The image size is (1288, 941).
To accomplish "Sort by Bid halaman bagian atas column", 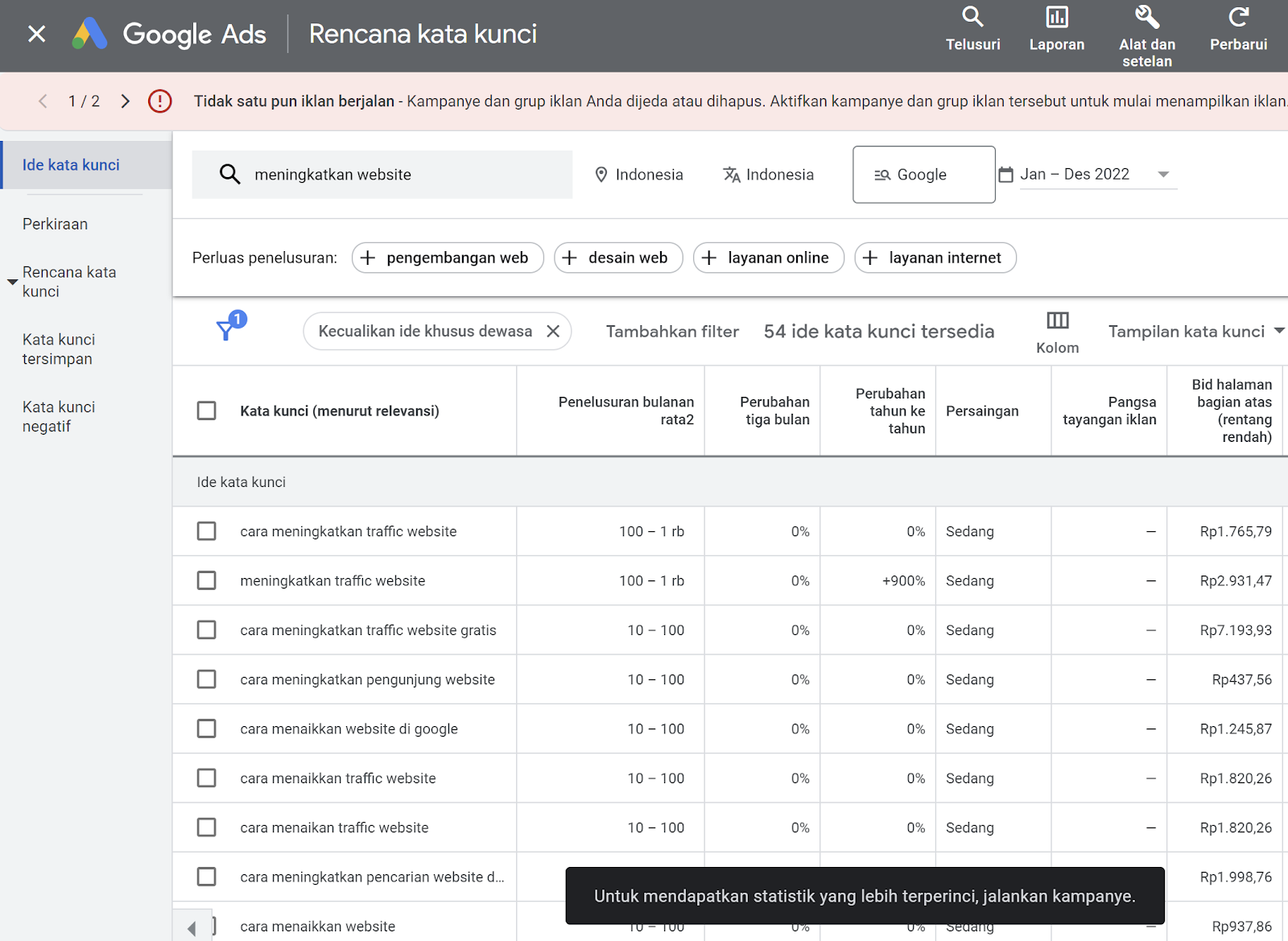I will [1232, 411].
